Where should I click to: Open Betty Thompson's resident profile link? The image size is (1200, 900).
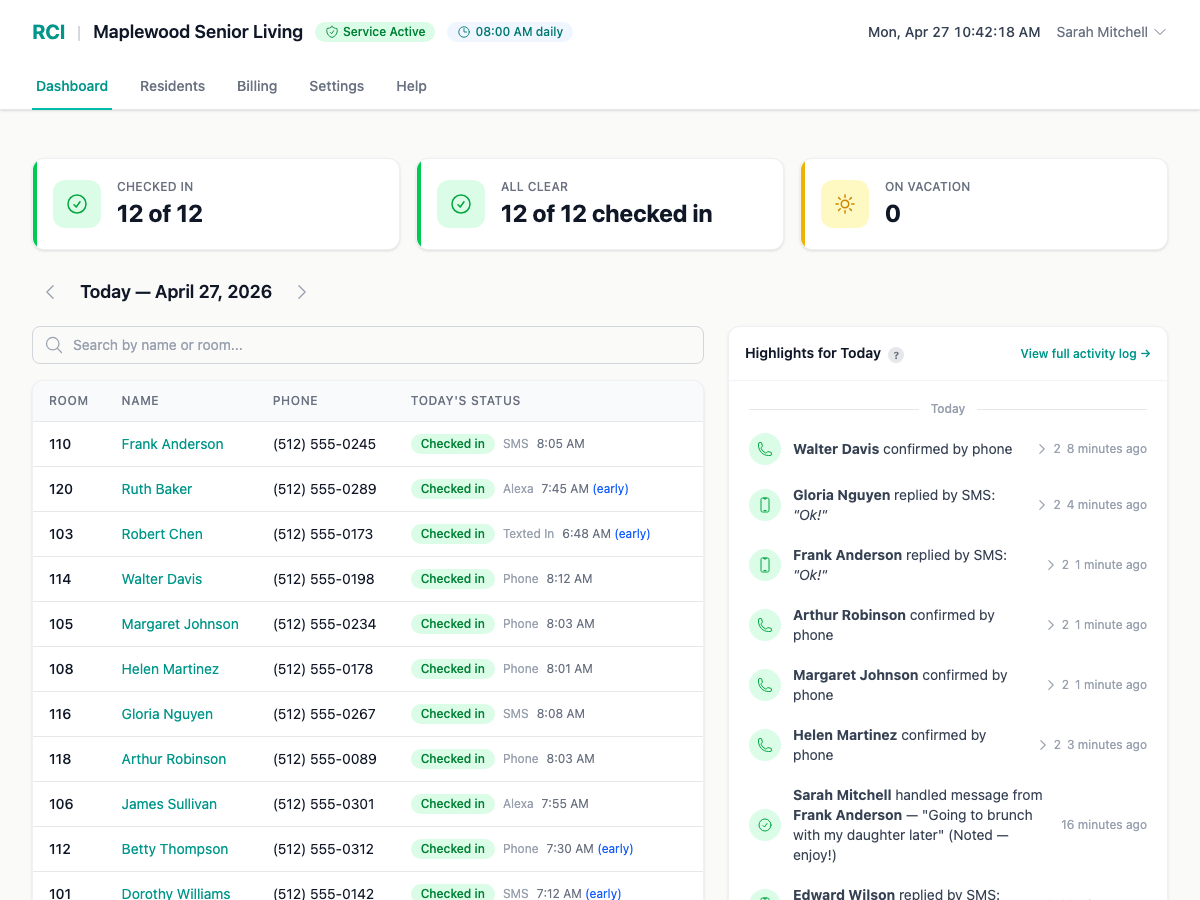[175, 849]
